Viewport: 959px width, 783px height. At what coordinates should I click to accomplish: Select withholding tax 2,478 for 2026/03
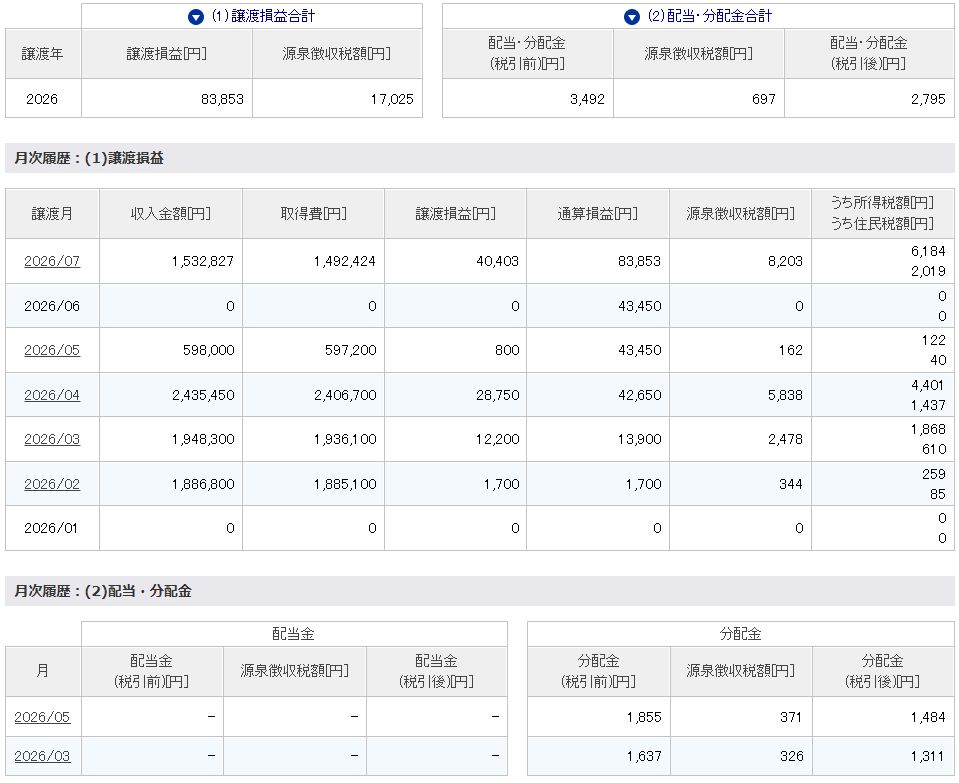(785, 439)
